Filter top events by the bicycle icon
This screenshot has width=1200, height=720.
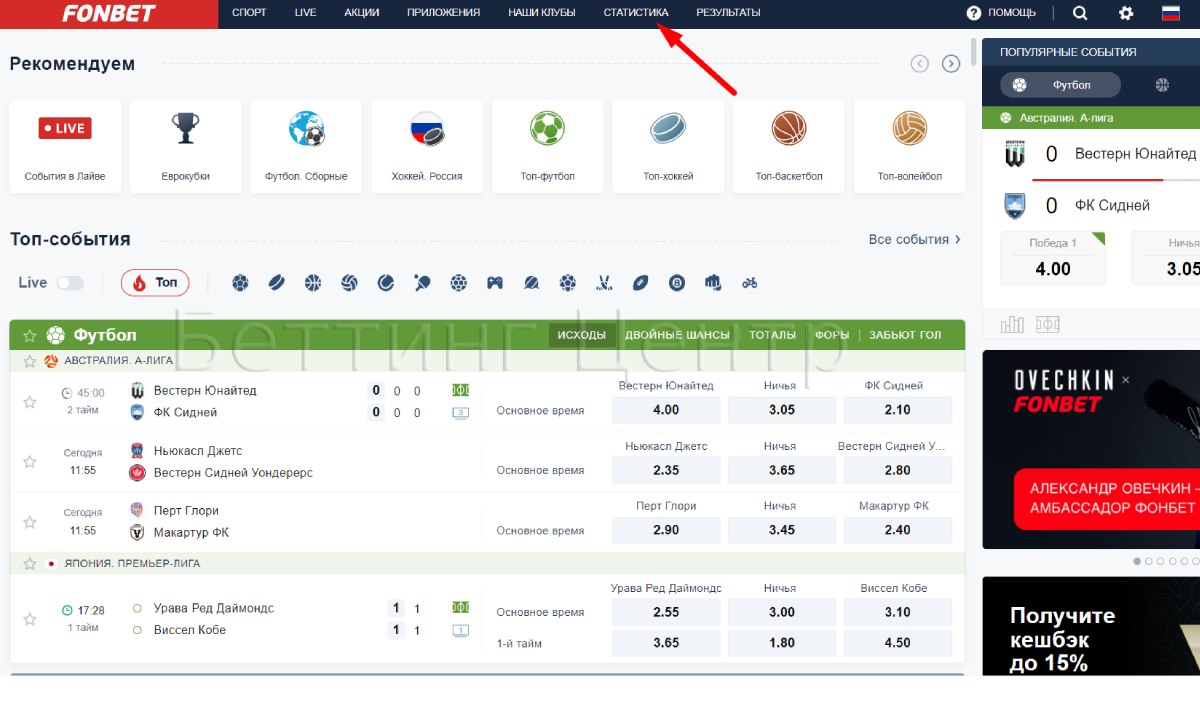[x=750, y=283]
